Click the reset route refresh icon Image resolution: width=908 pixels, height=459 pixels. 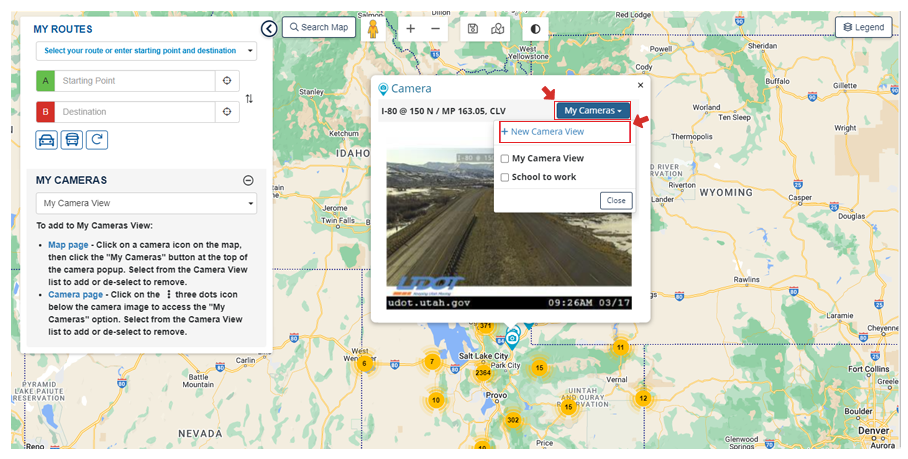click(x=97, y=140)
